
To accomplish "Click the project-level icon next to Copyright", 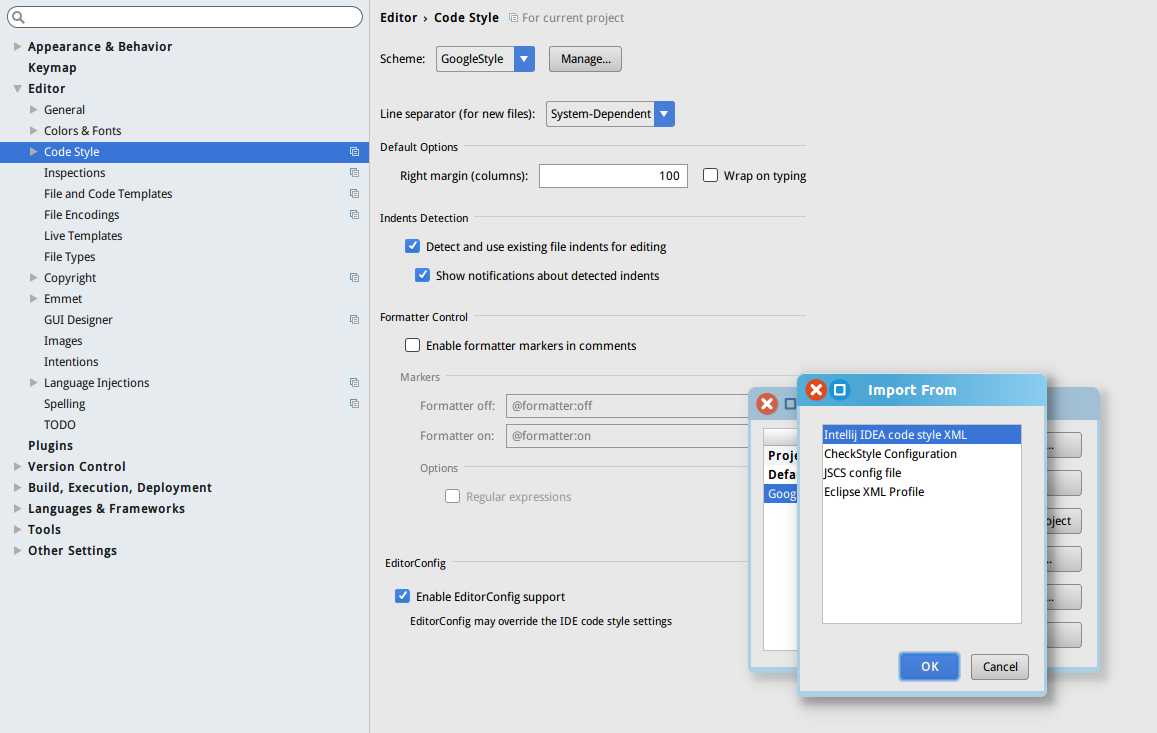I will pos(354,278).
